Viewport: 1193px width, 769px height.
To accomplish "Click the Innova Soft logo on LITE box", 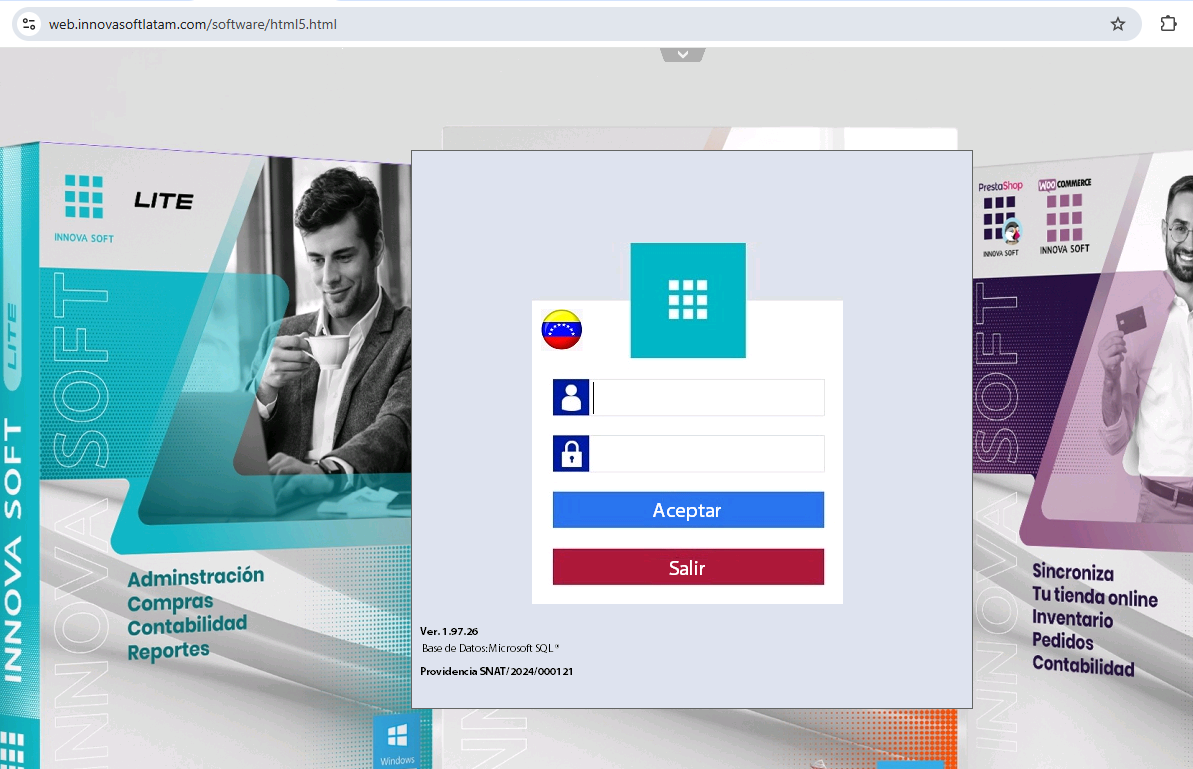I will [x=84, y=207].
